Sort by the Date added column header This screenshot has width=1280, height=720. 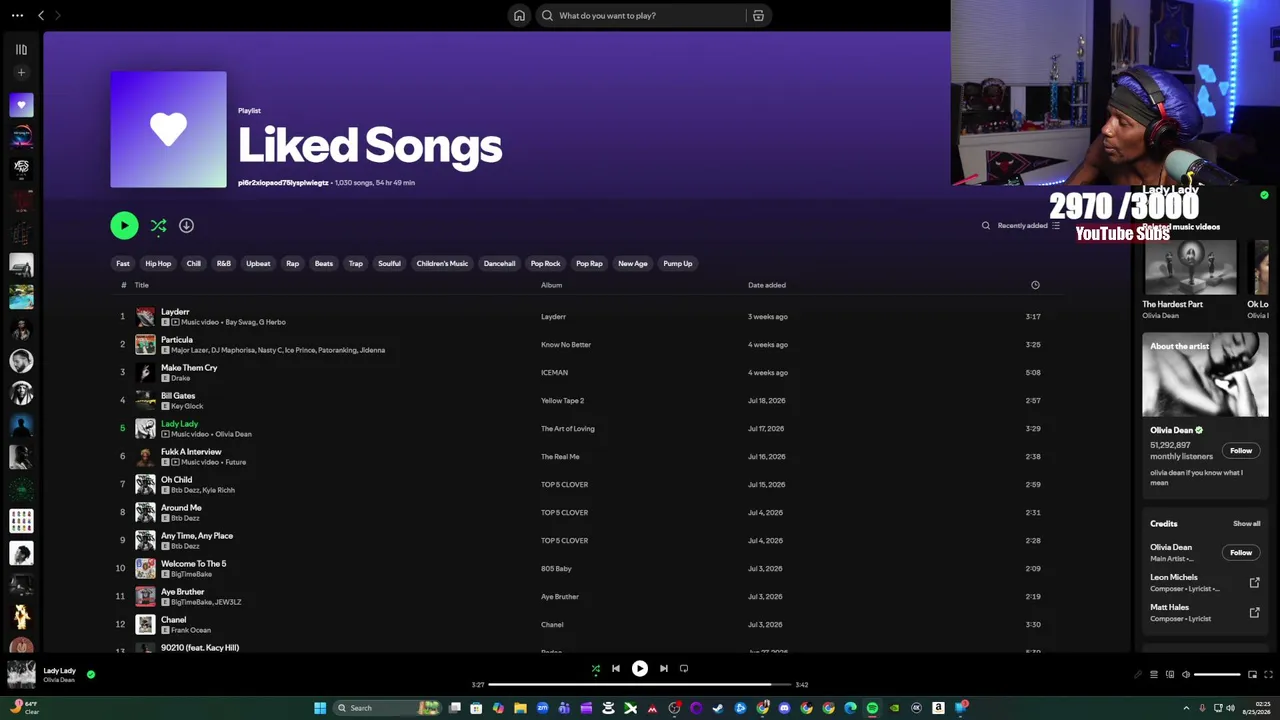(x=767, y=285)
